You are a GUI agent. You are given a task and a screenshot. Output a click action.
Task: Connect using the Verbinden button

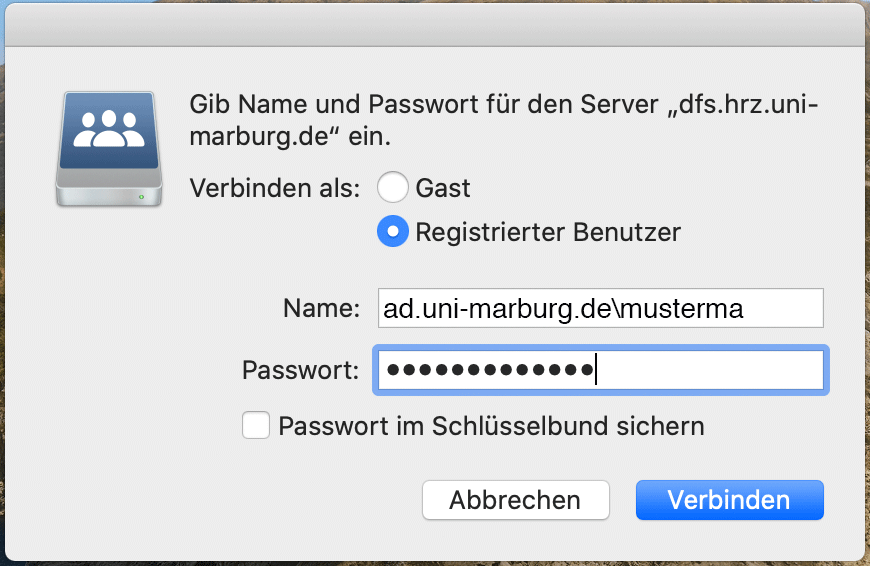pos(730,500)
